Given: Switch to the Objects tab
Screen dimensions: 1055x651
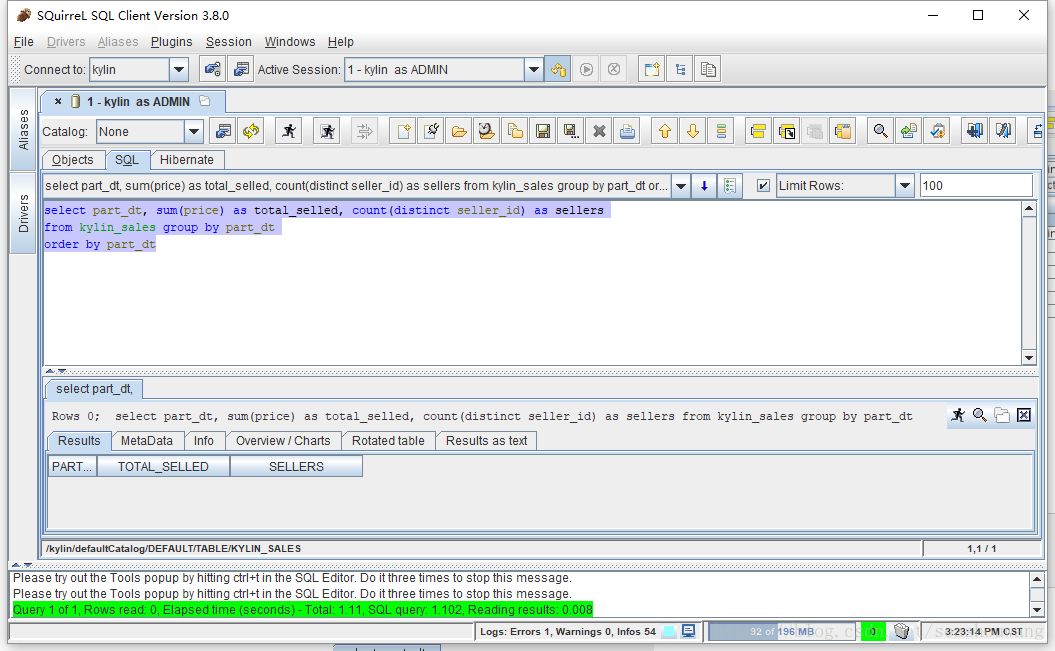Looking at the screenshot, I should tap(73, 160).
